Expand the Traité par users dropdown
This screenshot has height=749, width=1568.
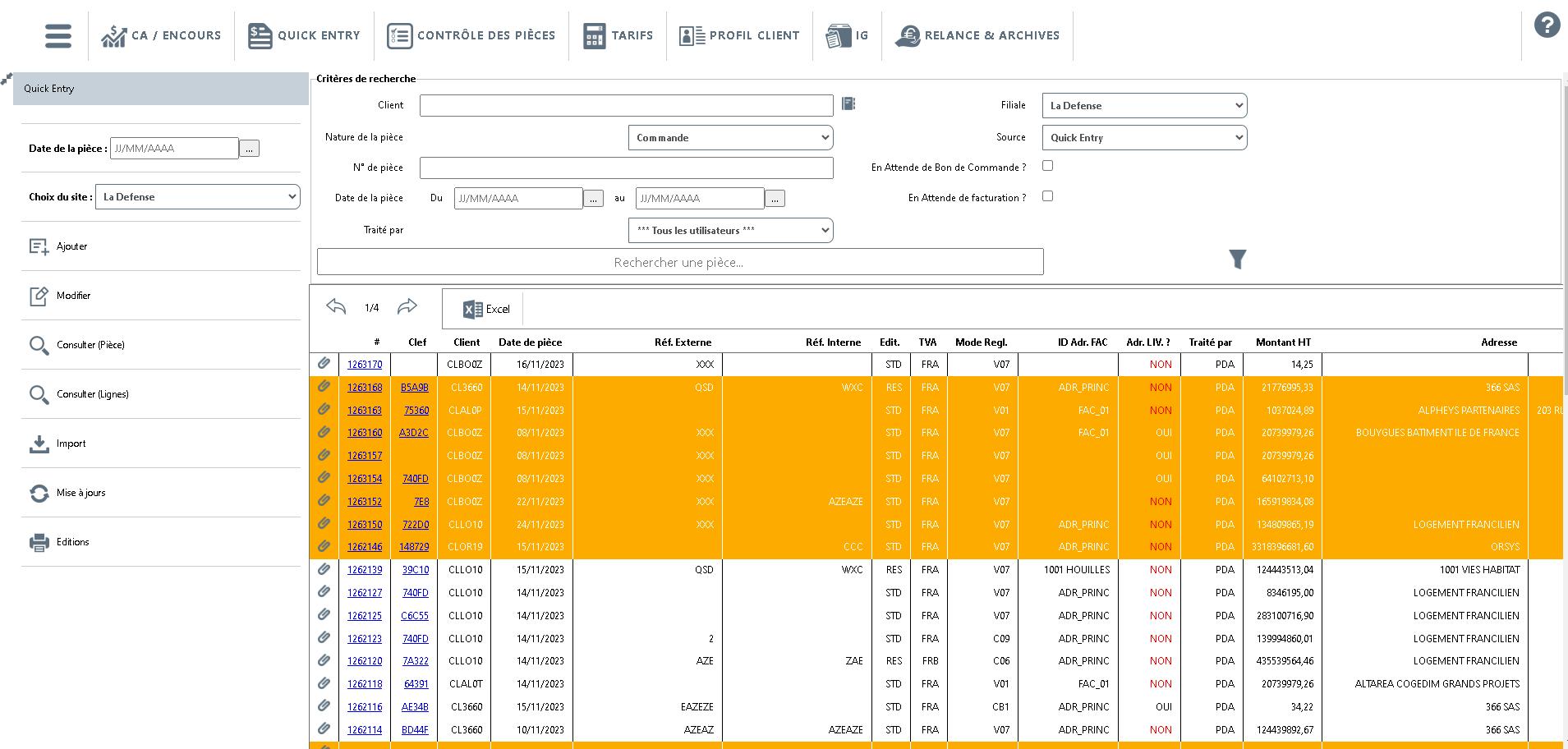(x=730, y=231)
